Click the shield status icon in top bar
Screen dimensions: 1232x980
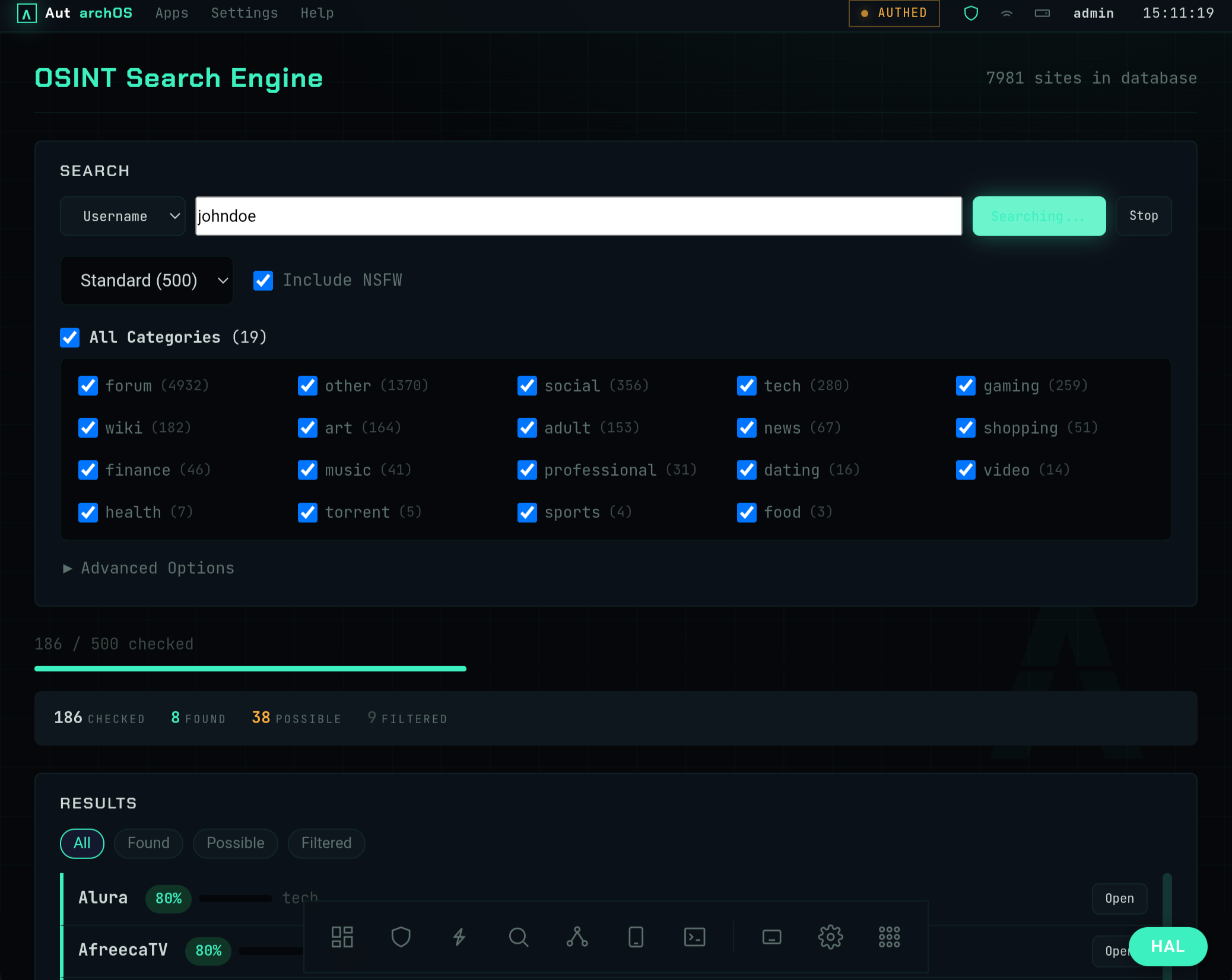coord(971,13)
